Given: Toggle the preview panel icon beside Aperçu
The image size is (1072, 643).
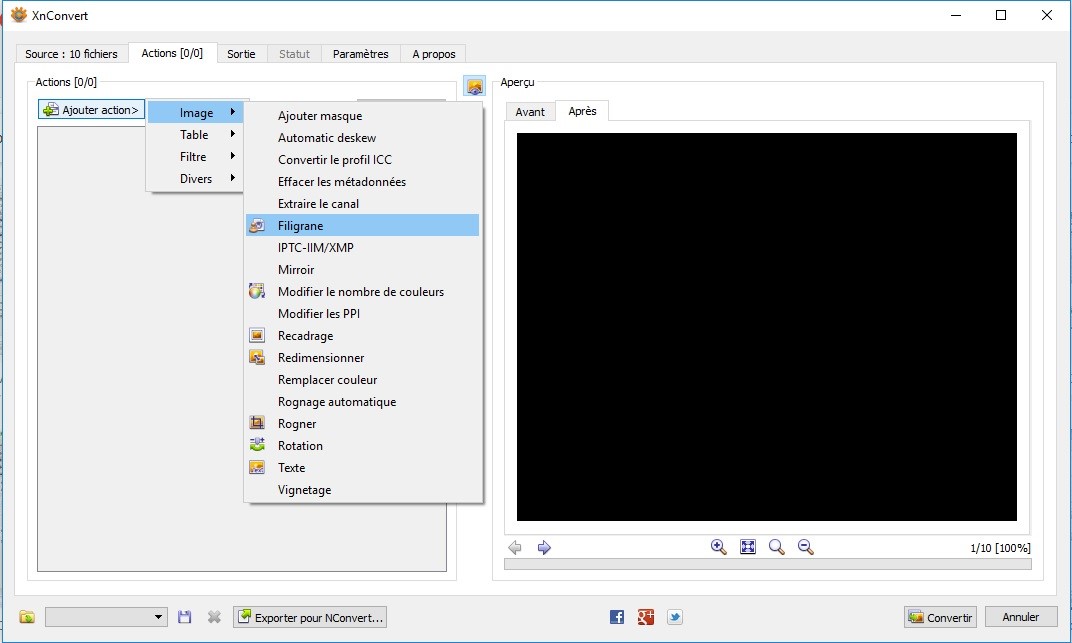Looking at the screenshot, I should [x=474, y=87].
